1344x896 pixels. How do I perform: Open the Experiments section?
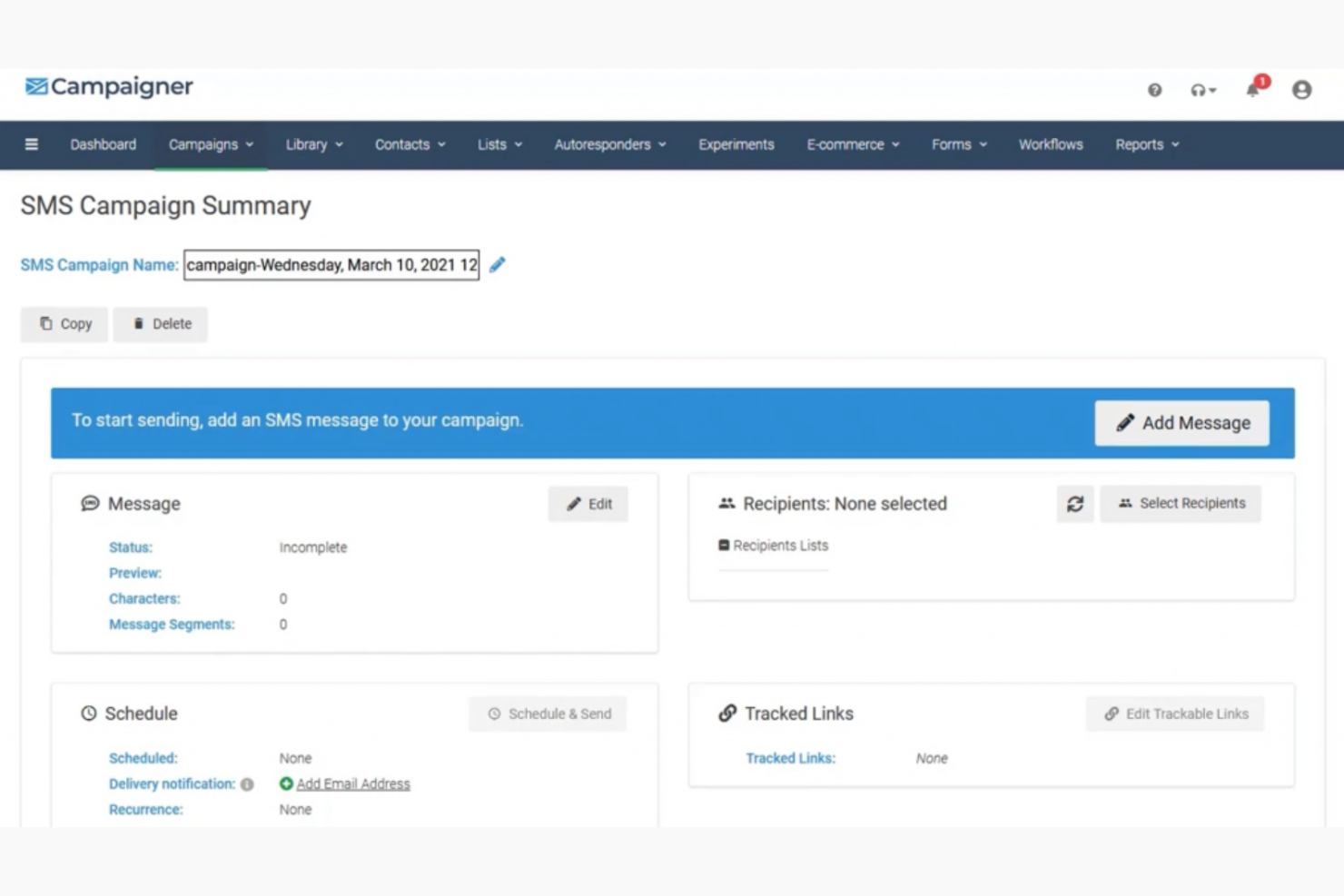click(736, 144)
